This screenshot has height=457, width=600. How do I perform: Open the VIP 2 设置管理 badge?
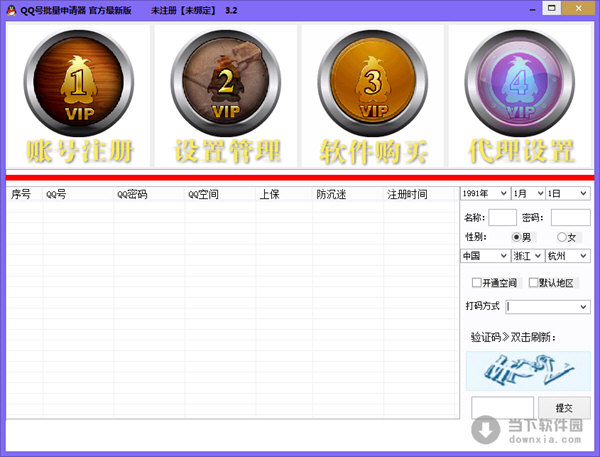(x=226, y=96)
